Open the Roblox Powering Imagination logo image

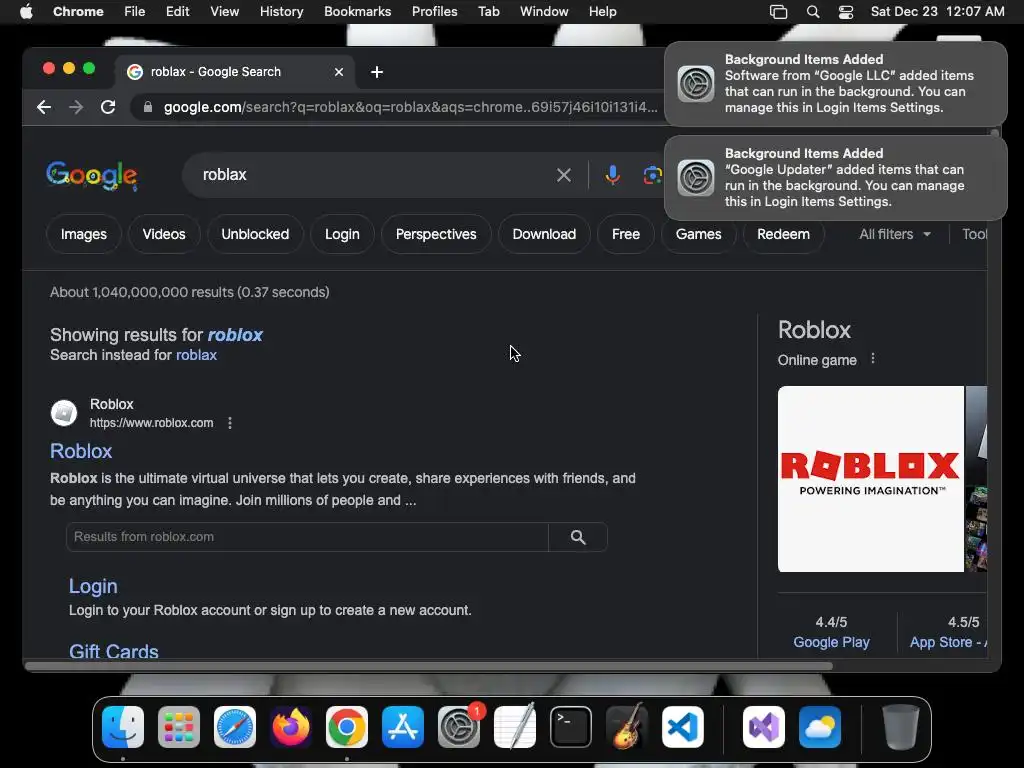871,479
